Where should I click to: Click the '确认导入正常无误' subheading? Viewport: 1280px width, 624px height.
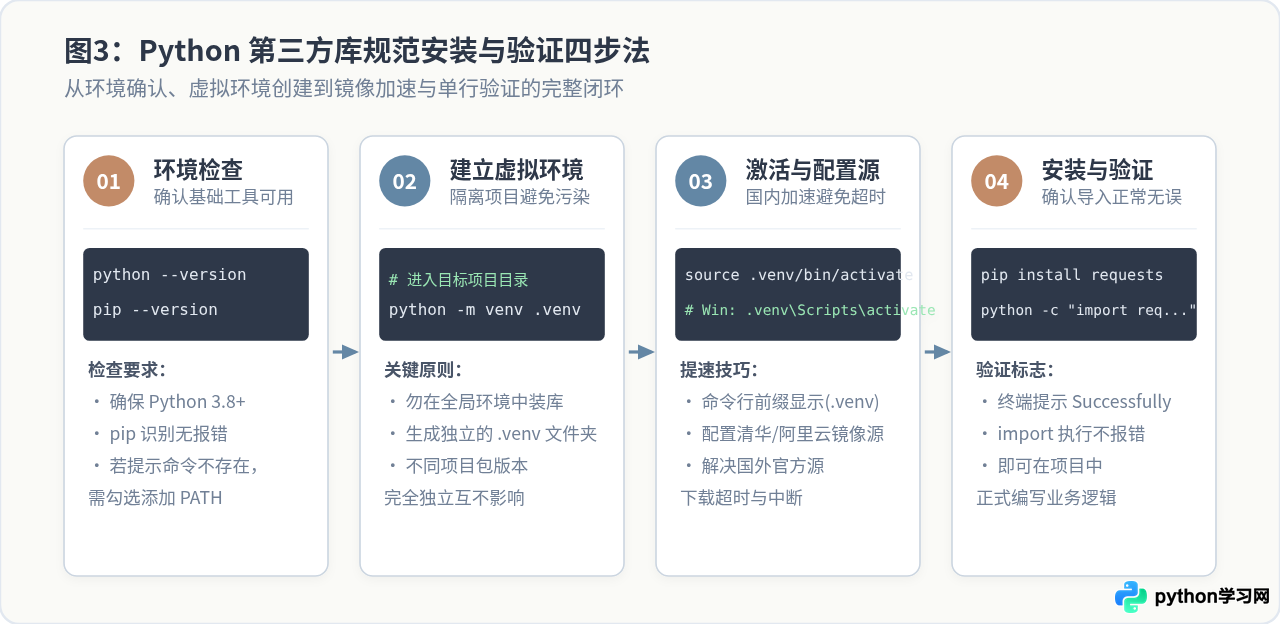pos(1112,197)
